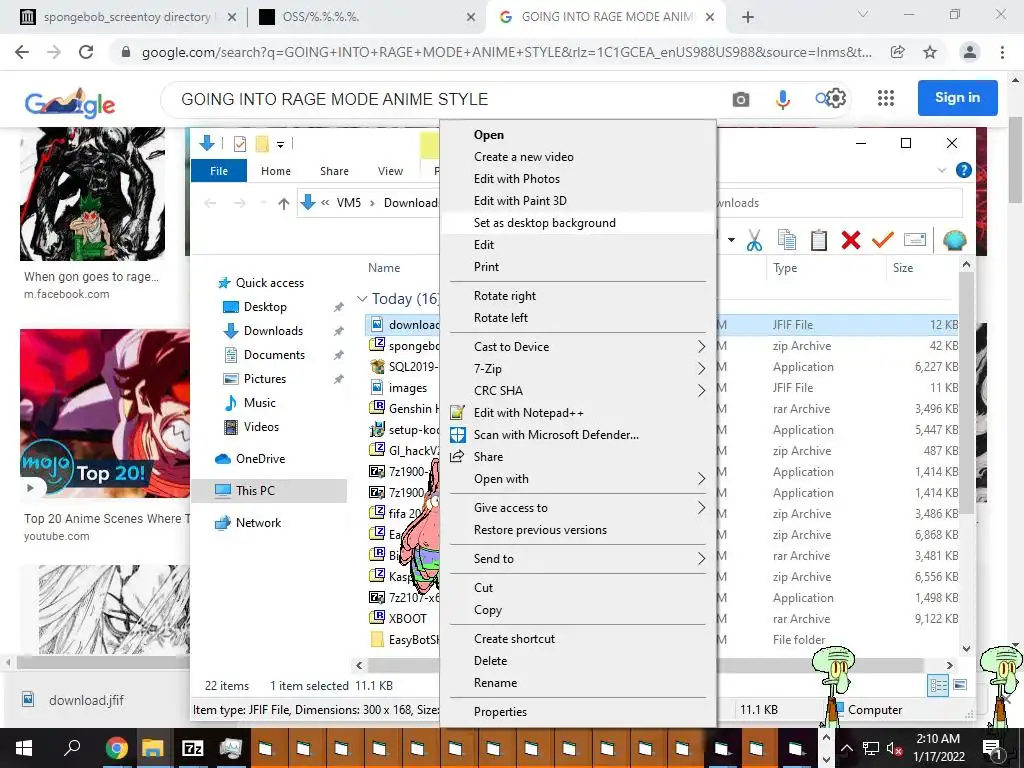Open the File ribbon tab
This screenshot has width=1024, height=768.
219,170
